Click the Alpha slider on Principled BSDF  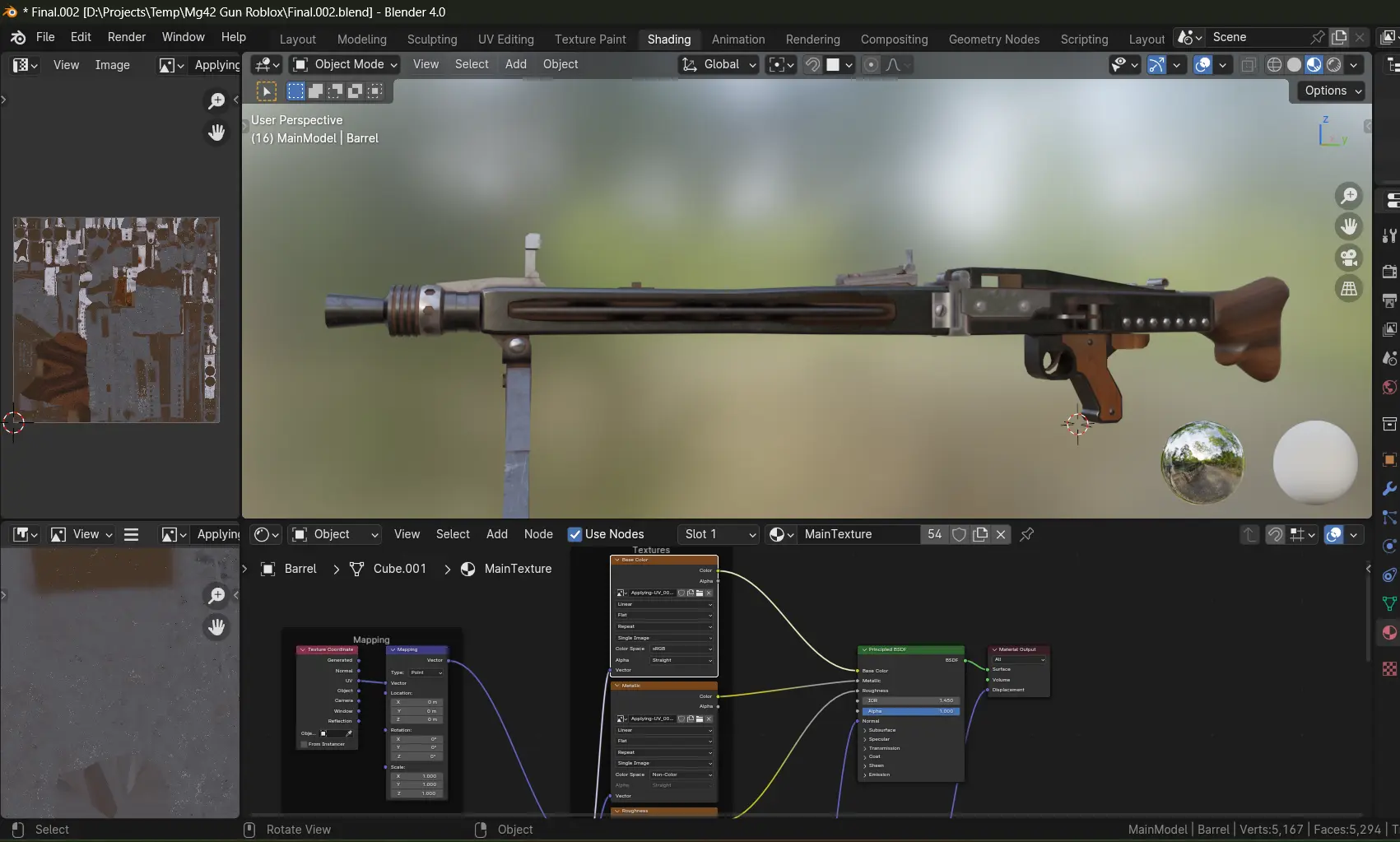(910, 711)
